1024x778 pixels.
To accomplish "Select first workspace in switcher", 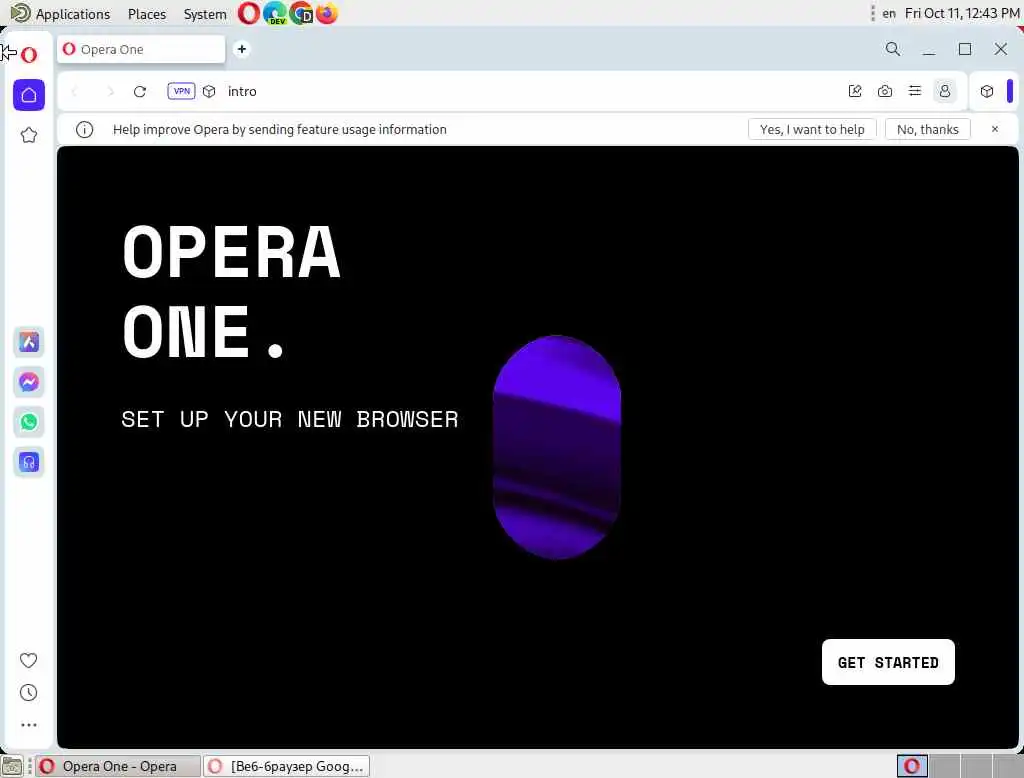I will pos(912,766).
